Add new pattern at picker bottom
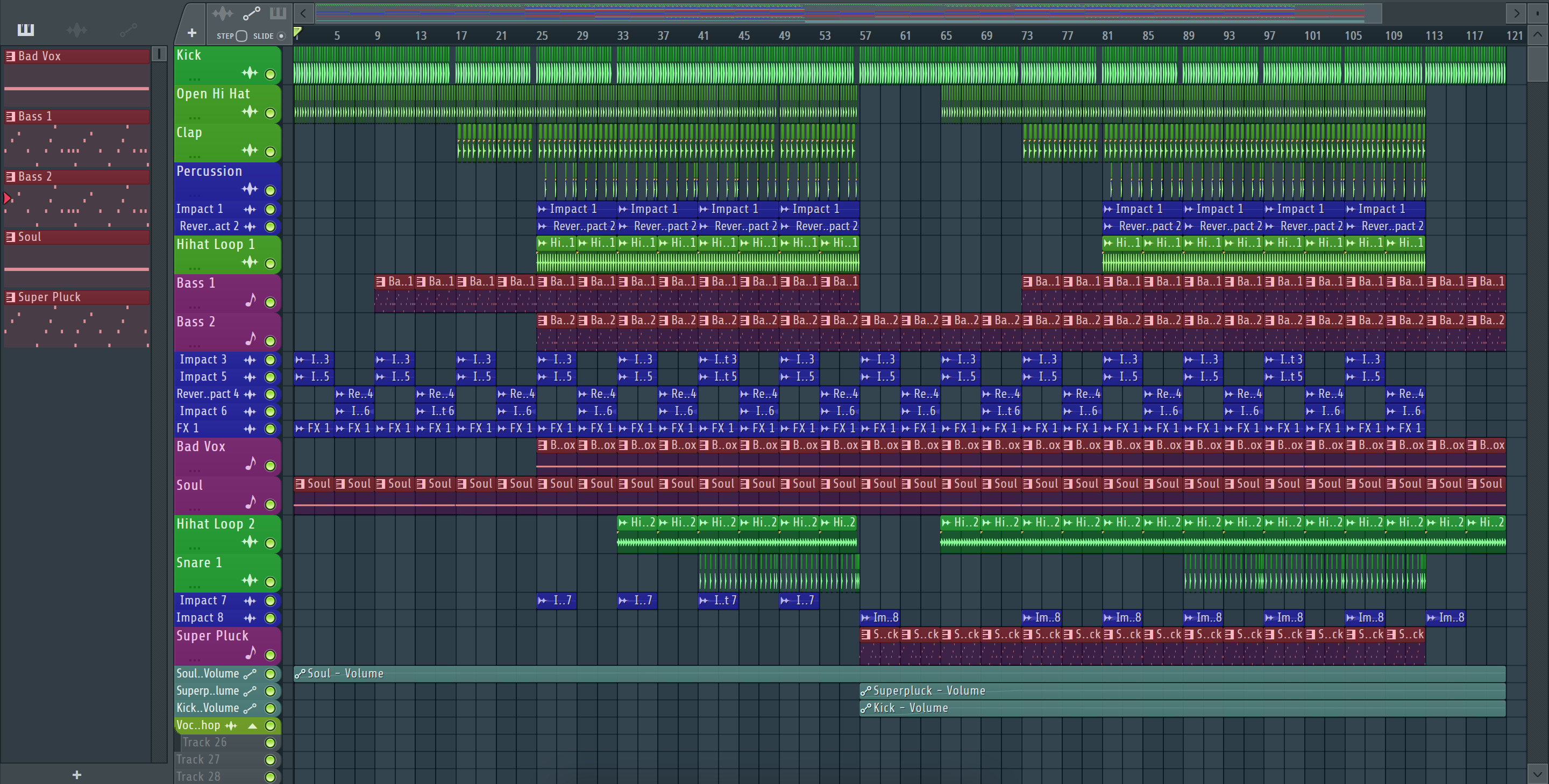Image resolution: width=1549 pixels, height=784 pixels. 76,775
